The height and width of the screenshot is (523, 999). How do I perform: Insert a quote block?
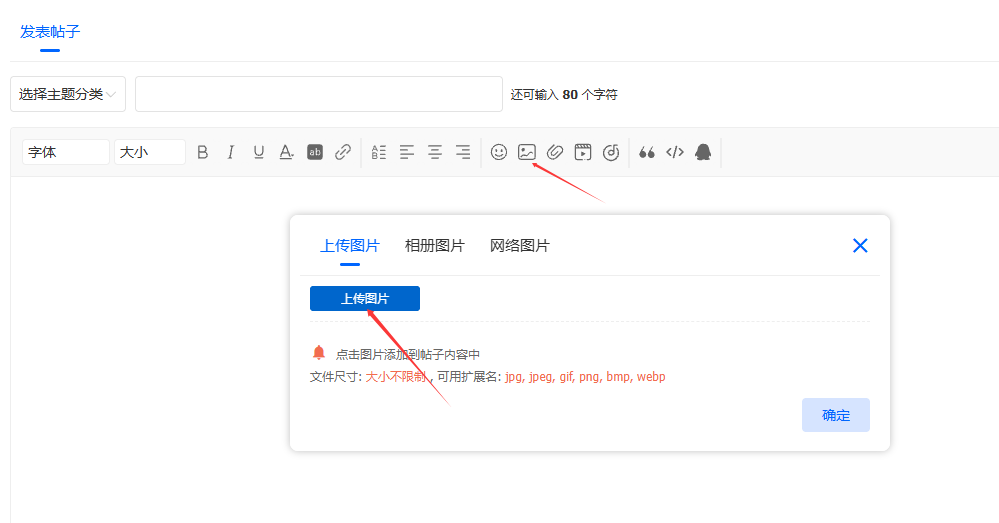[x=647, y=152]
